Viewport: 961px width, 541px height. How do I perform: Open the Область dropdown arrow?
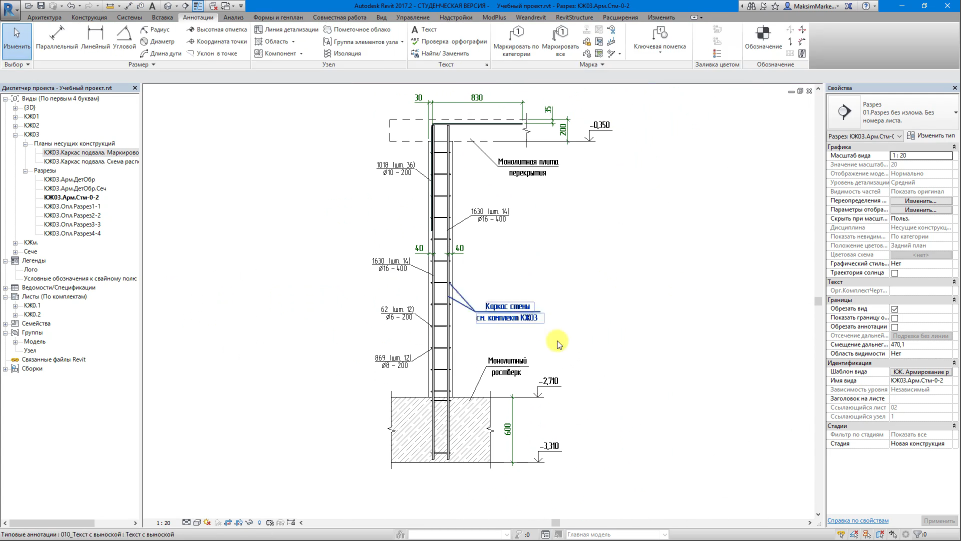coord(293,42)
